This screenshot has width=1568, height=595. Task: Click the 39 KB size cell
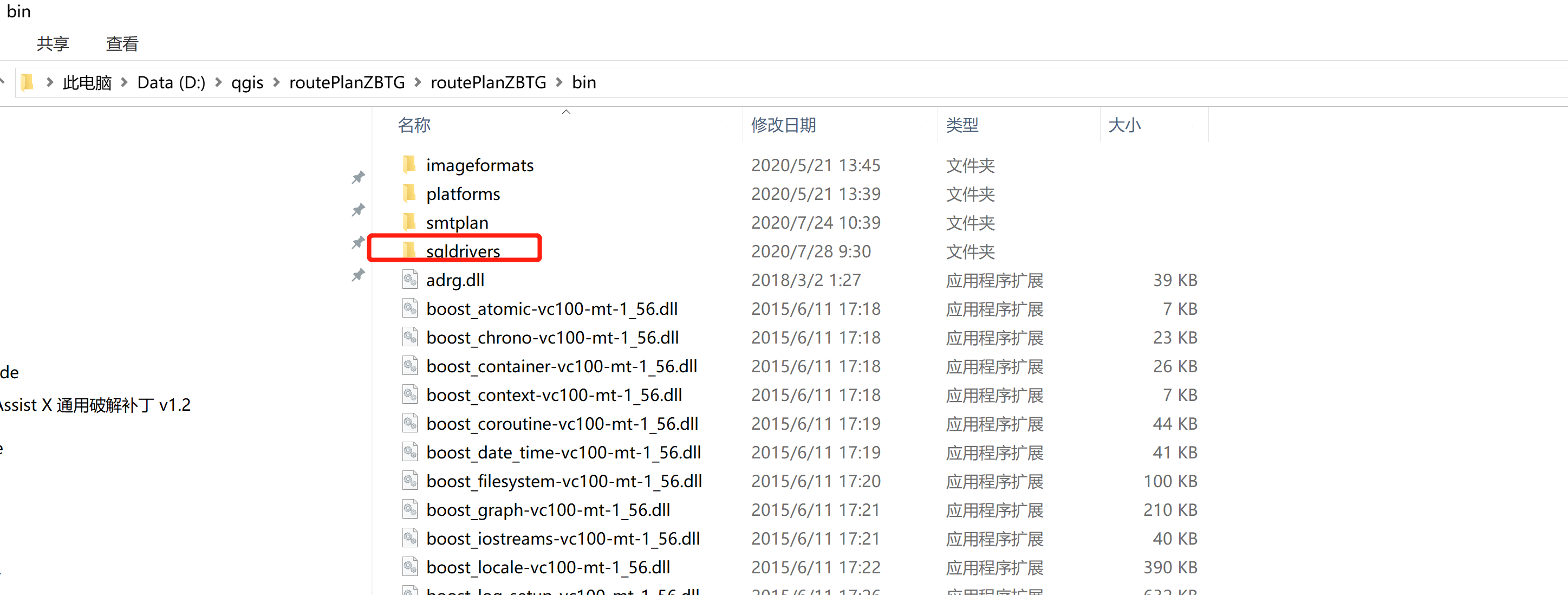tap(1175, 280)
